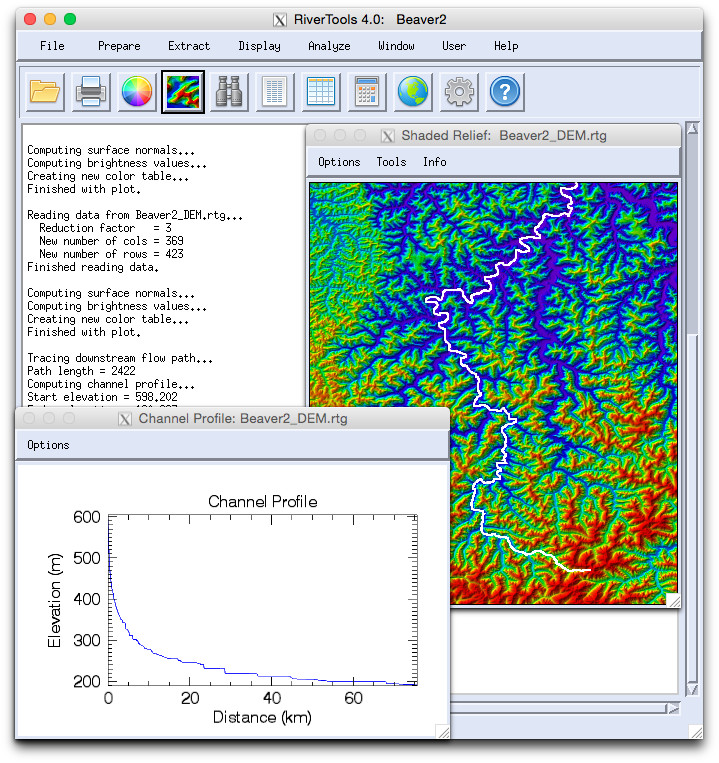
Task: Open Tools menu in Shaded Relief window
Action: click(x=391, y=162)
